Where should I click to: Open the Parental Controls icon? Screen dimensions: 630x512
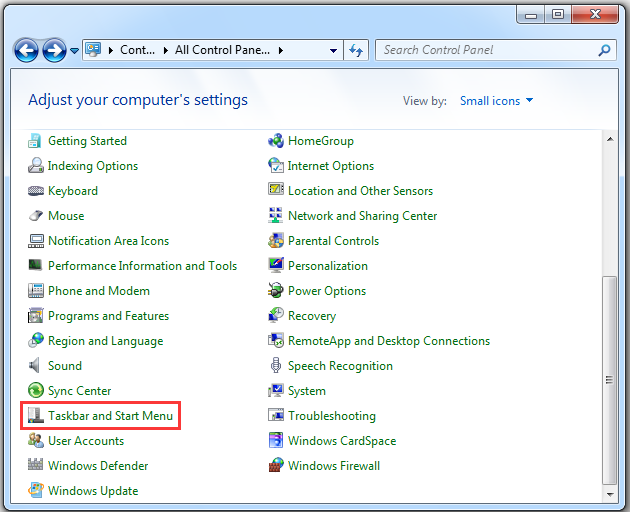pyautogui.click(x=276, y=241)
